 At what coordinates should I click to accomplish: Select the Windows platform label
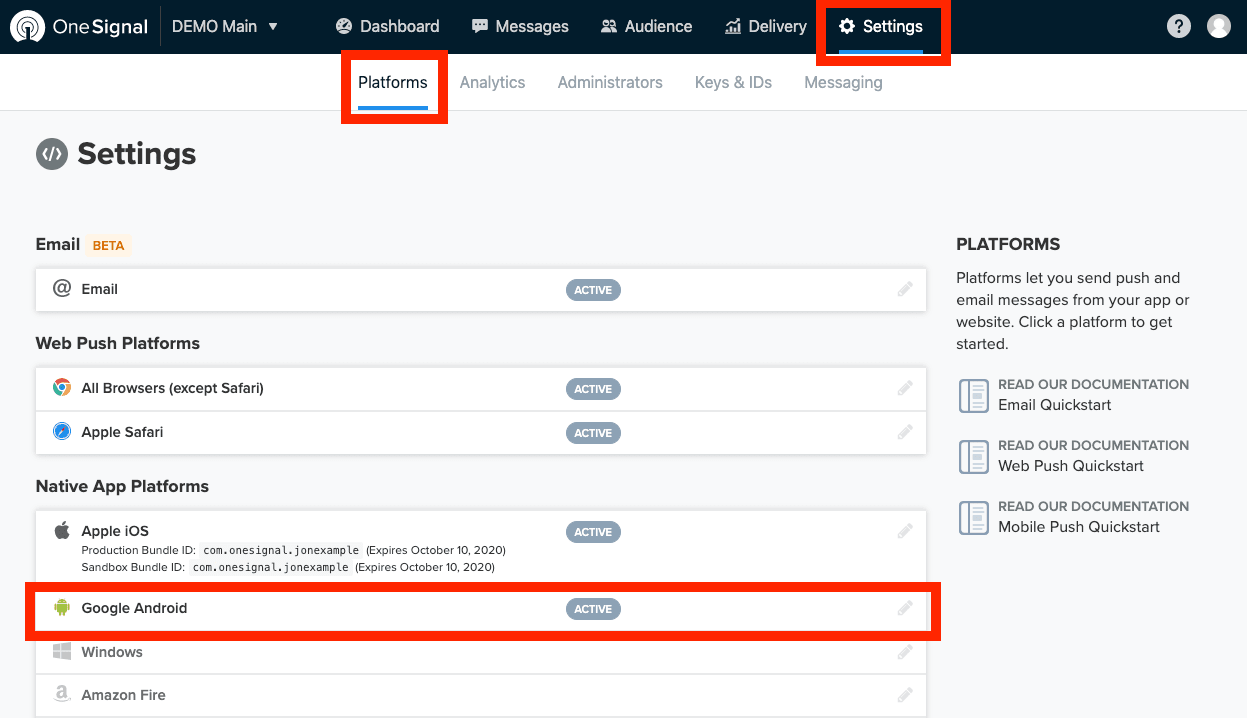click(112, 652)
